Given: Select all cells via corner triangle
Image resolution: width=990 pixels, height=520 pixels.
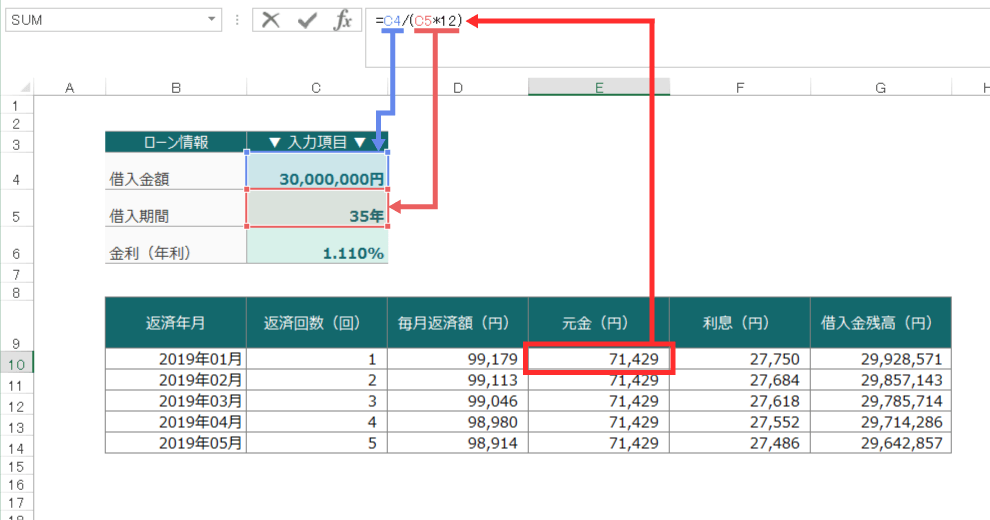Looking at the screenshot, I should coord(25,88).
